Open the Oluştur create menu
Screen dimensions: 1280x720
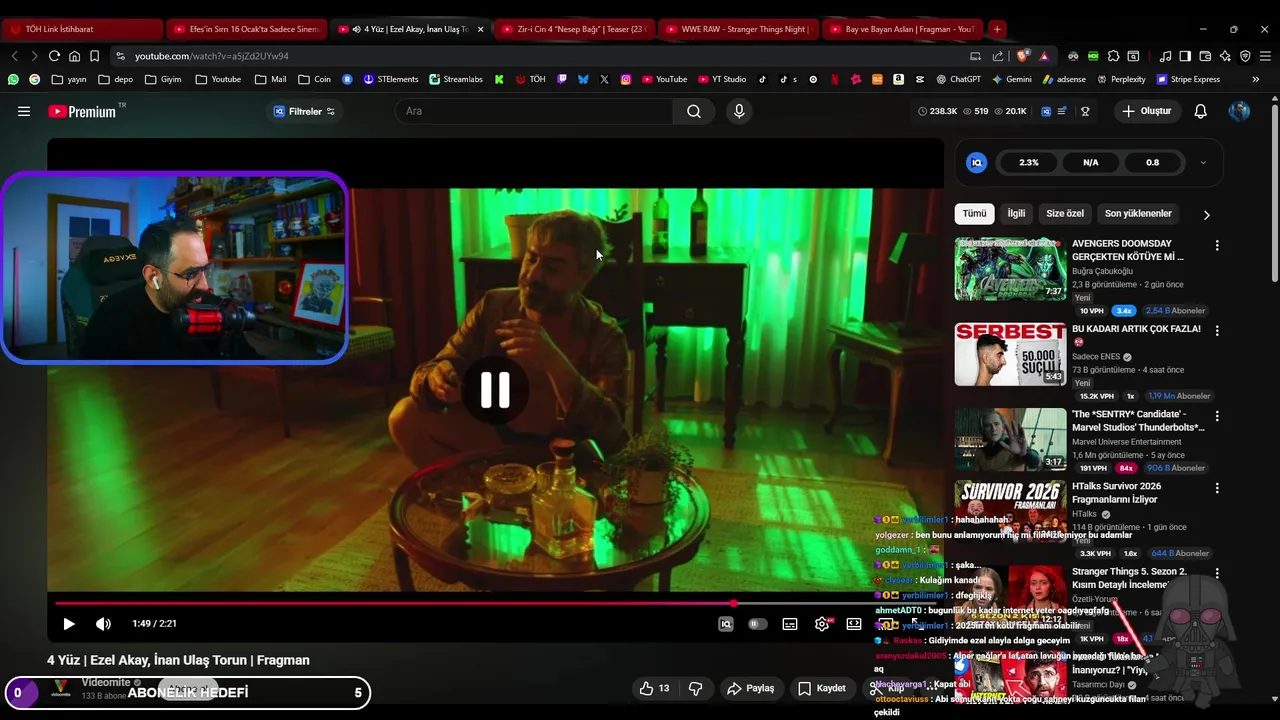pyautogui.click(x=1146, y=111)
